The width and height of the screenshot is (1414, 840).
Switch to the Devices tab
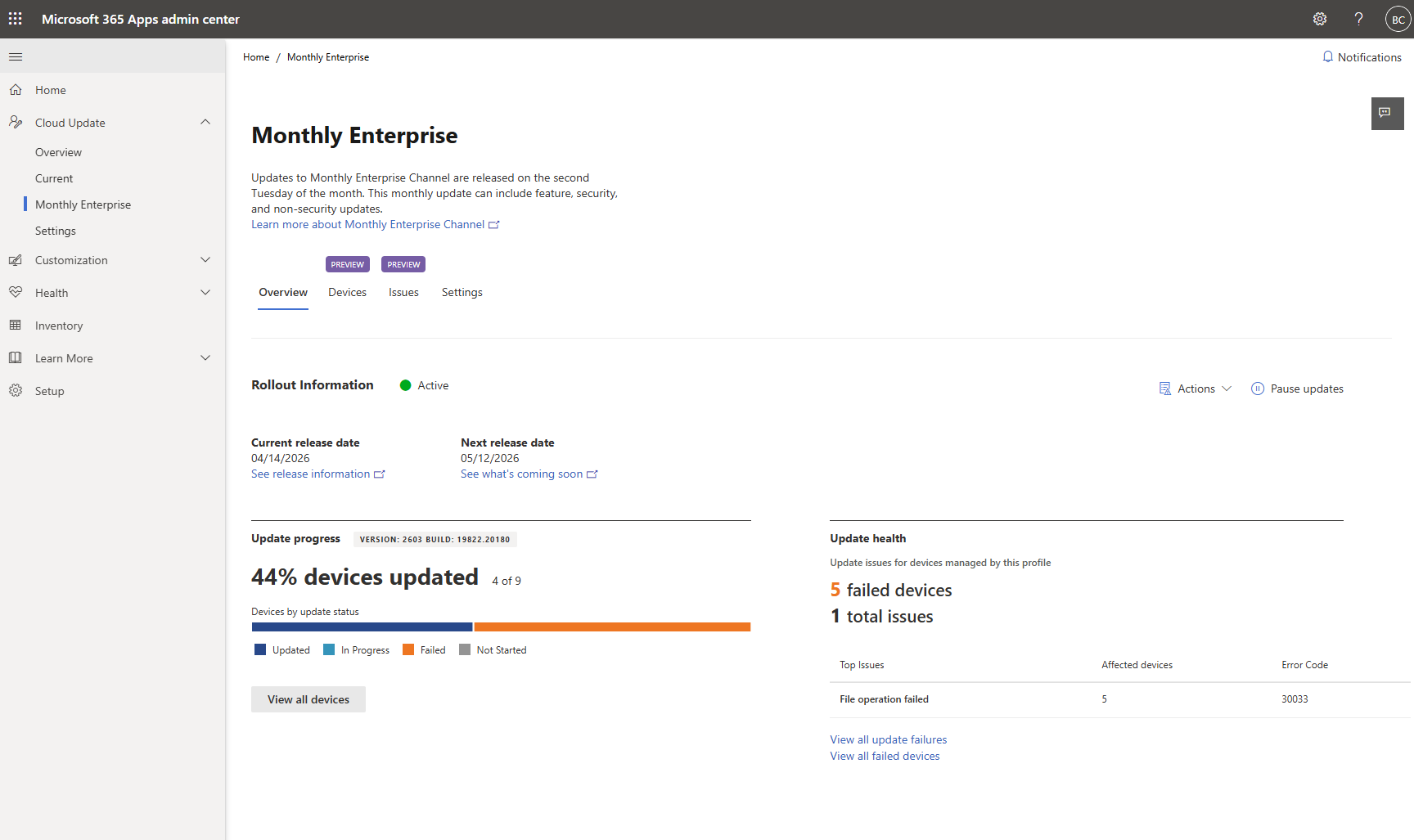(x=347, y=292)
